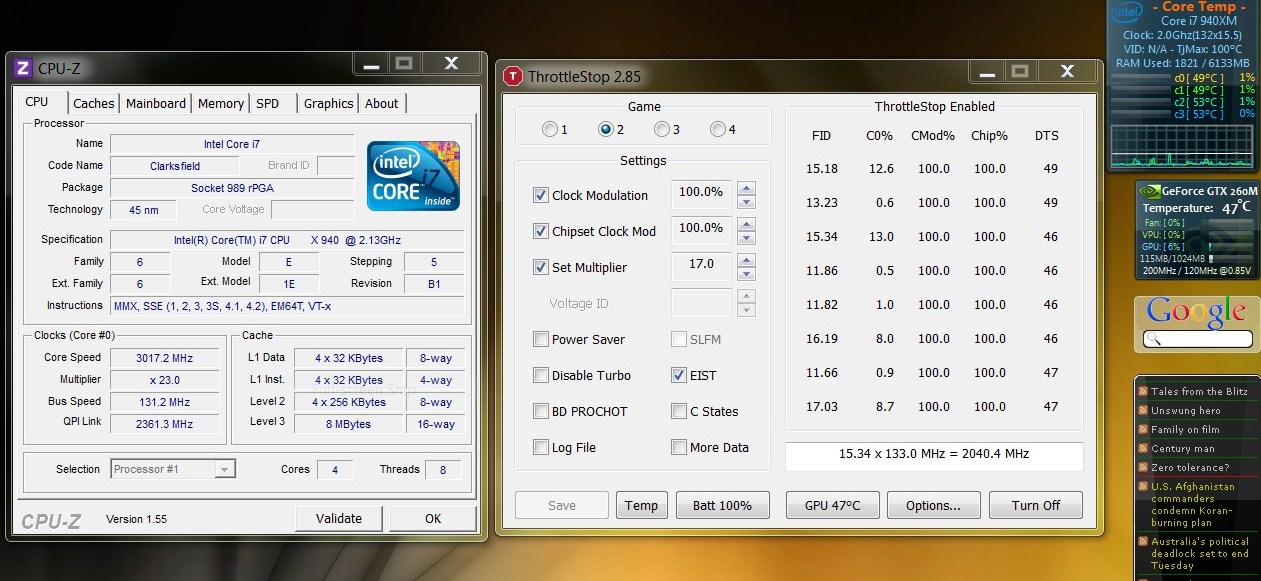Close the ThrottleStop window
This screenshot has width=1261, height=581.
1066,71
